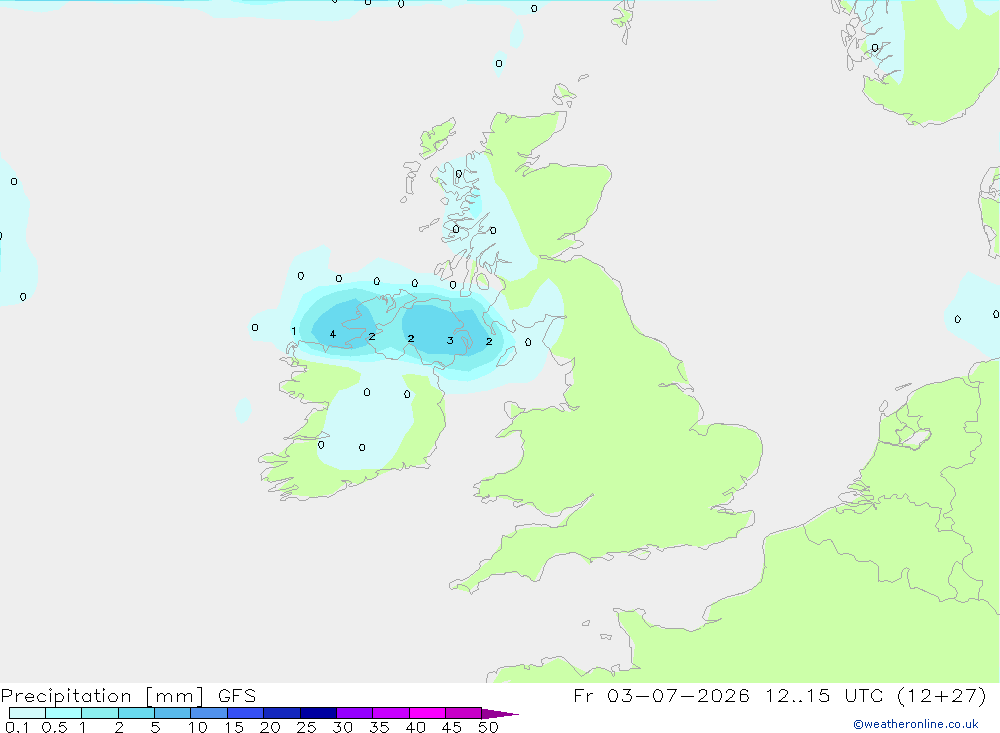This screenshot has width=1000, height=733.
Task: Select the legend swatch between 5 and 10
Action: coord(173,713)
